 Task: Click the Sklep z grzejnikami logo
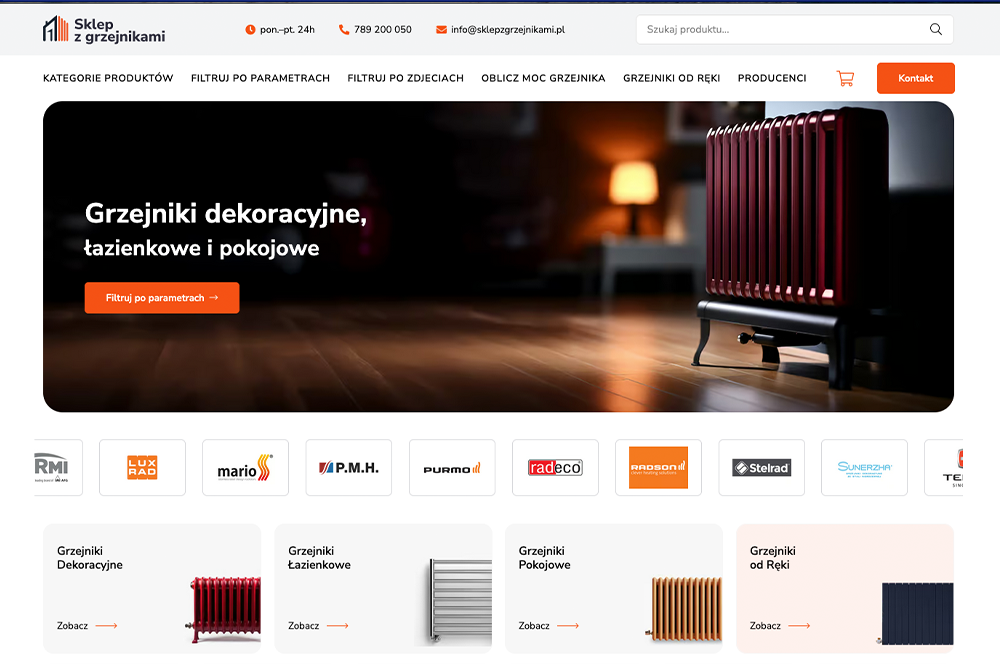(x=104, y=30)
